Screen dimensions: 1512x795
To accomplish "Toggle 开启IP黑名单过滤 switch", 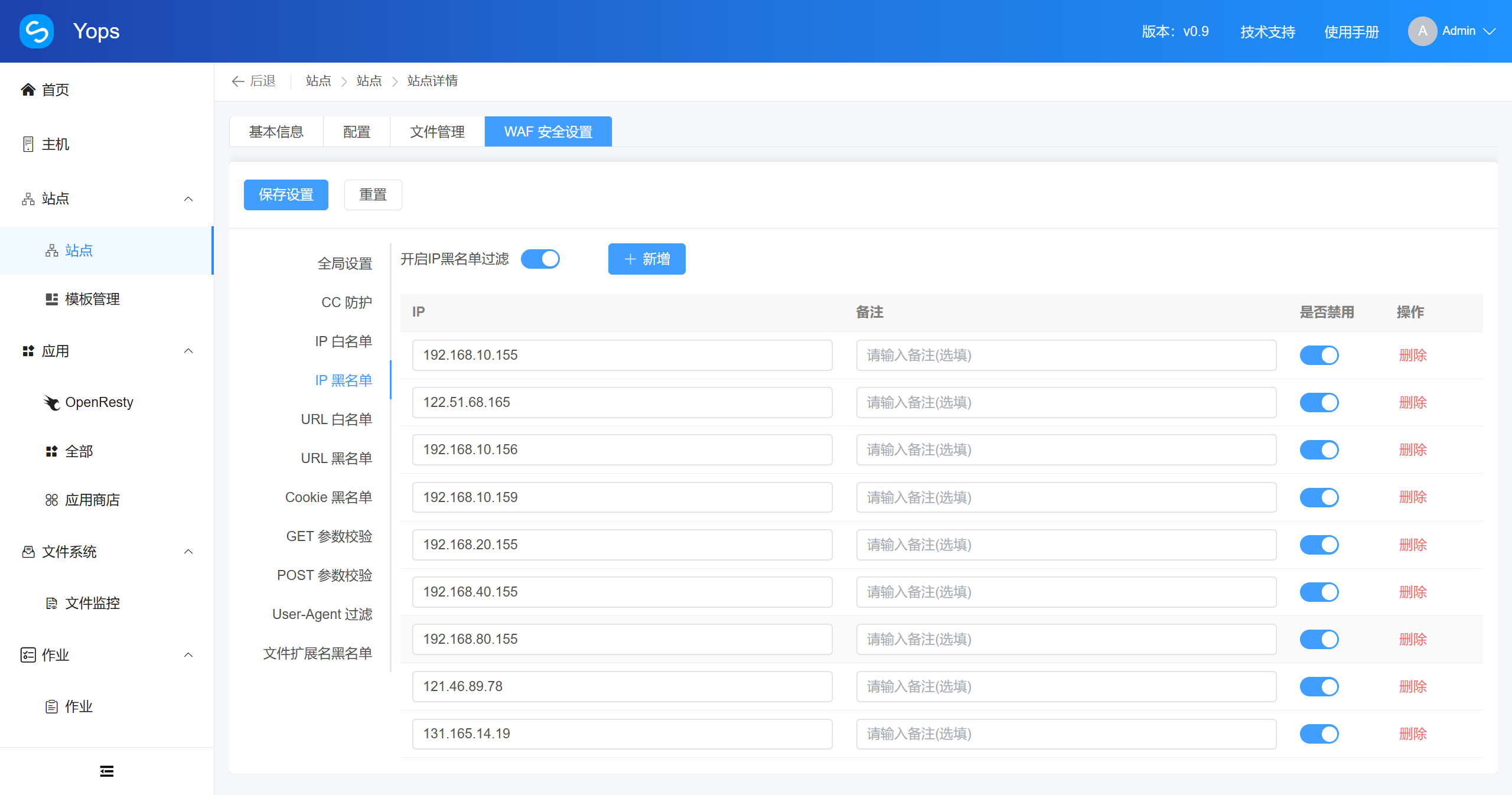I will coord(540,259).
